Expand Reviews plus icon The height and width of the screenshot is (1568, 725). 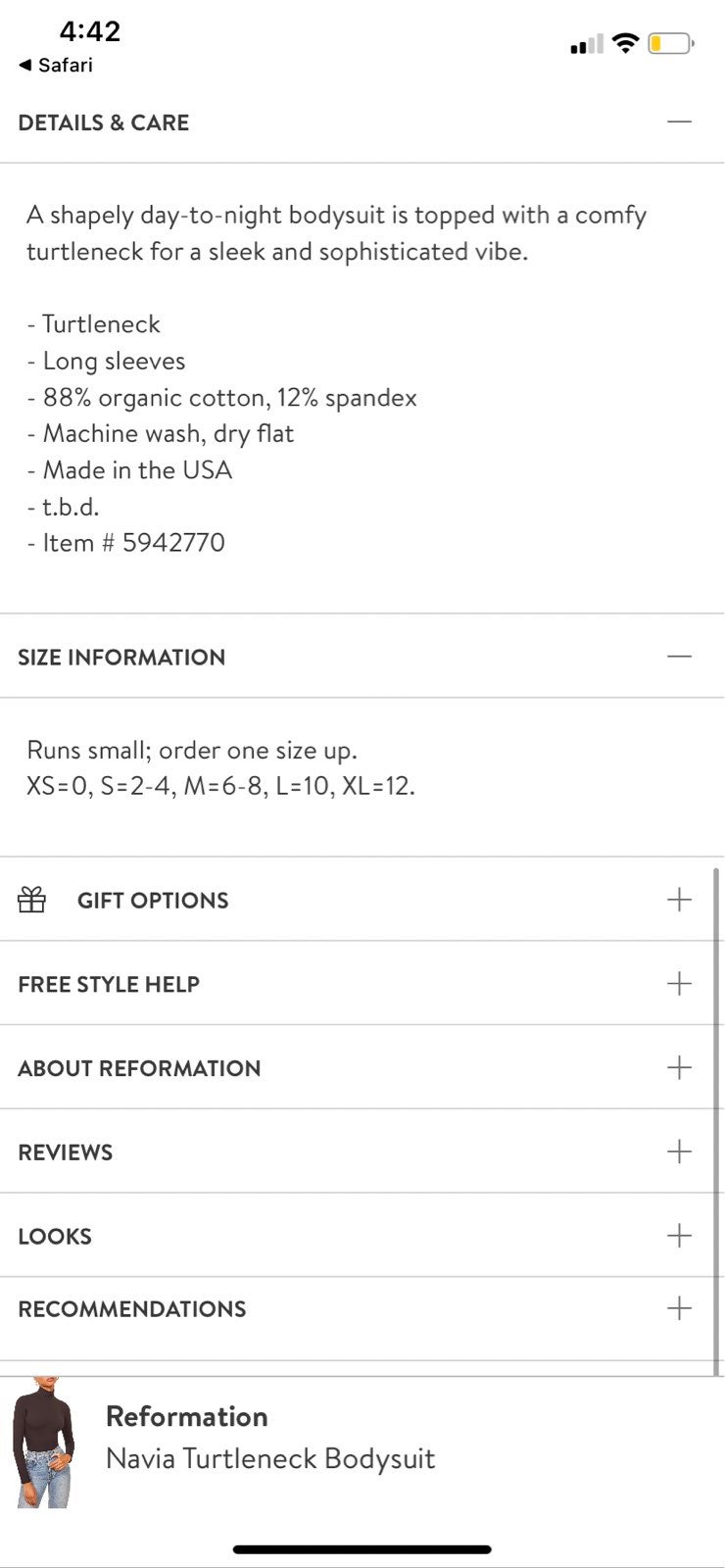pyautogui.click(x=679, y=1151)
